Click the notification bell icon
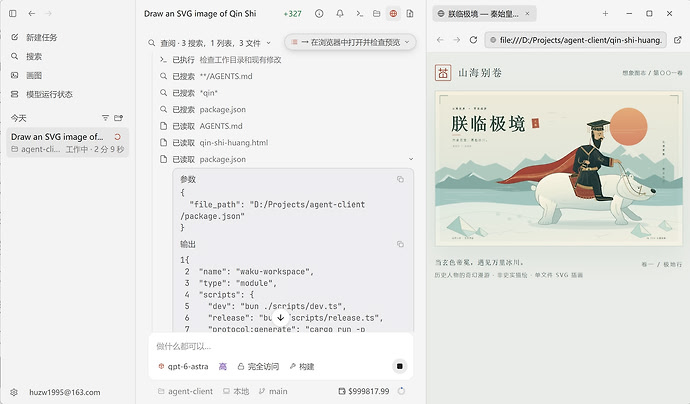The width and height of the screenshot is (690, 404). tap(340, 14)
